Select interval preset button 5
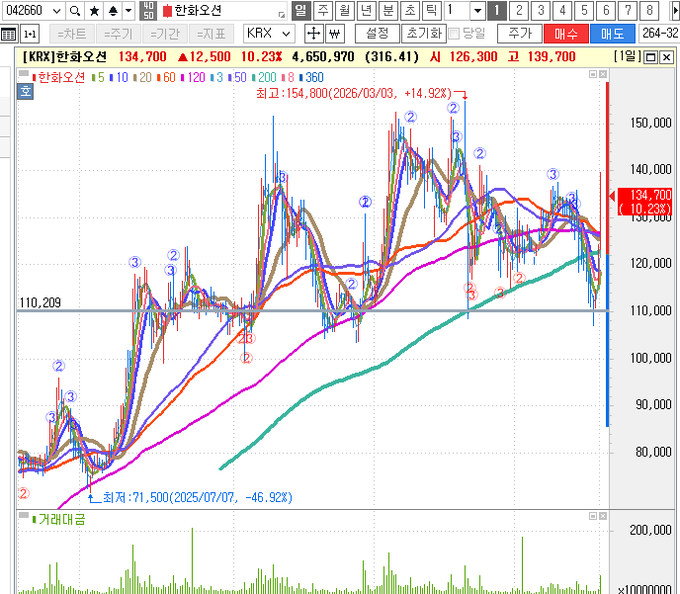This screenshot has height=594, width=680. (x=584, y=10)
